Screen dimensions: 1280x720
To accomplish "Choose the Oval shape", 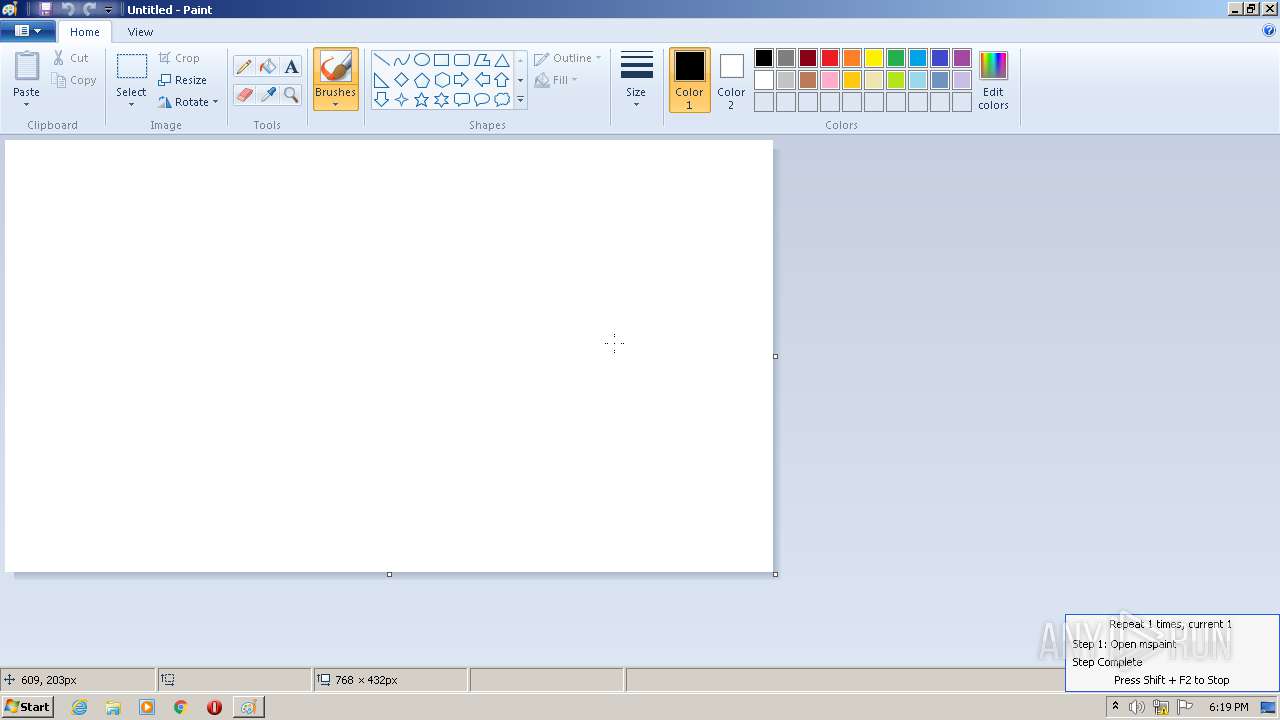I will (x=421, y=60).
